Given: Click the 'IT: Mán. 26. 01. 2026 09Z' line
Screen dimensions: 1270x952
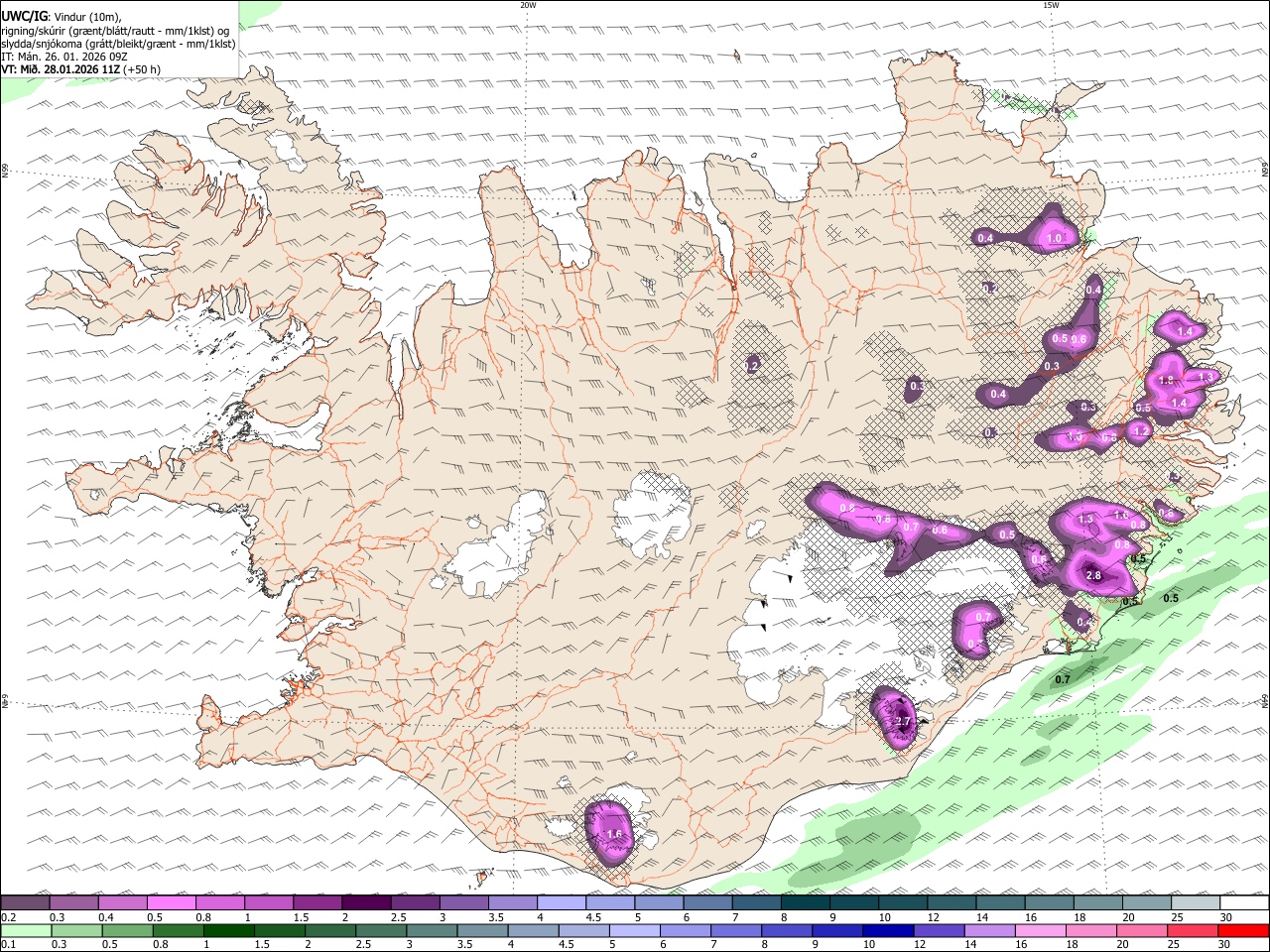Looking at the screenshot, I should tap(64, 57).
